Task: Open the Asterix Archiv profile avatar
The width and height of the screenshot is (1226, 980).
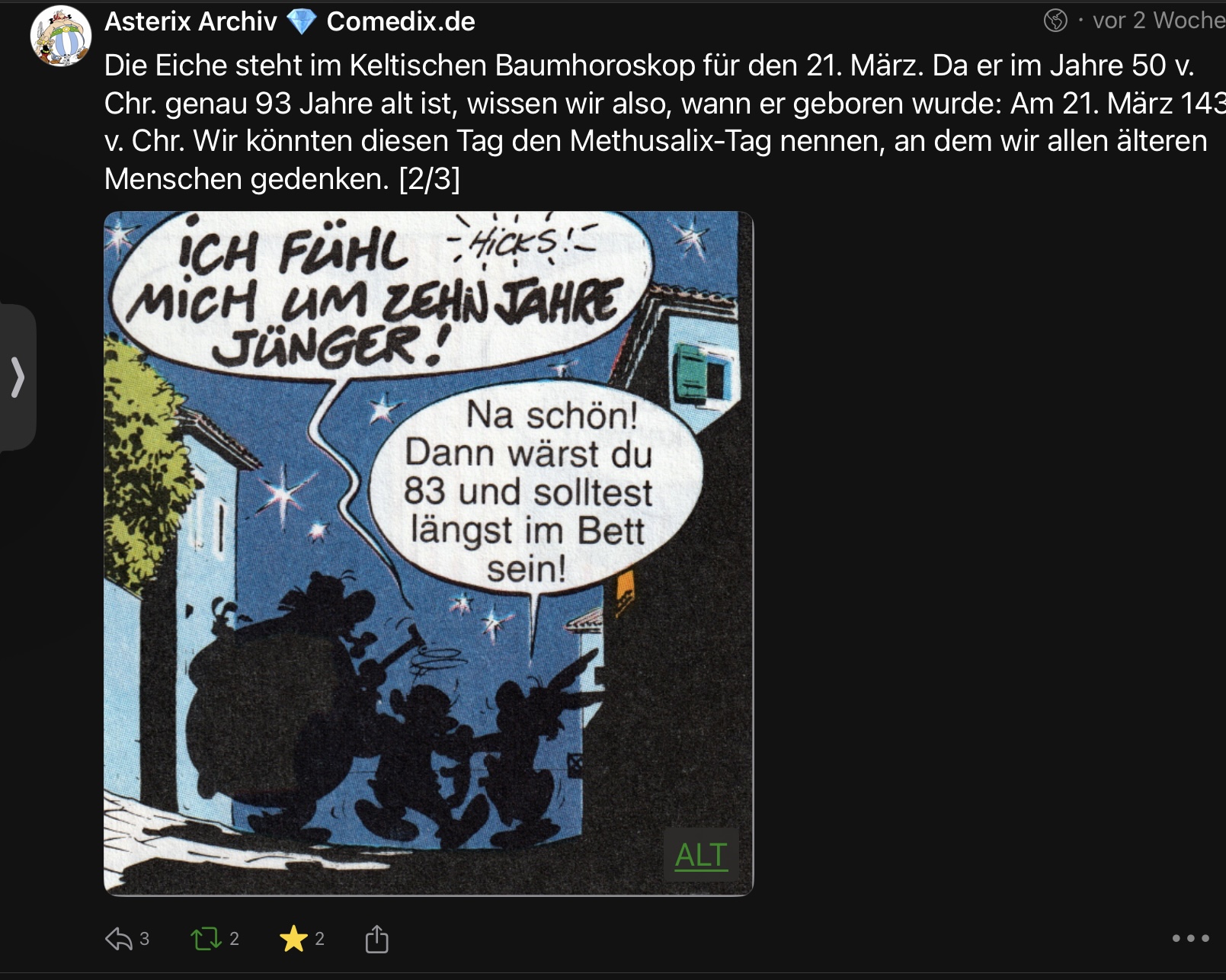Action: (61, 36)
